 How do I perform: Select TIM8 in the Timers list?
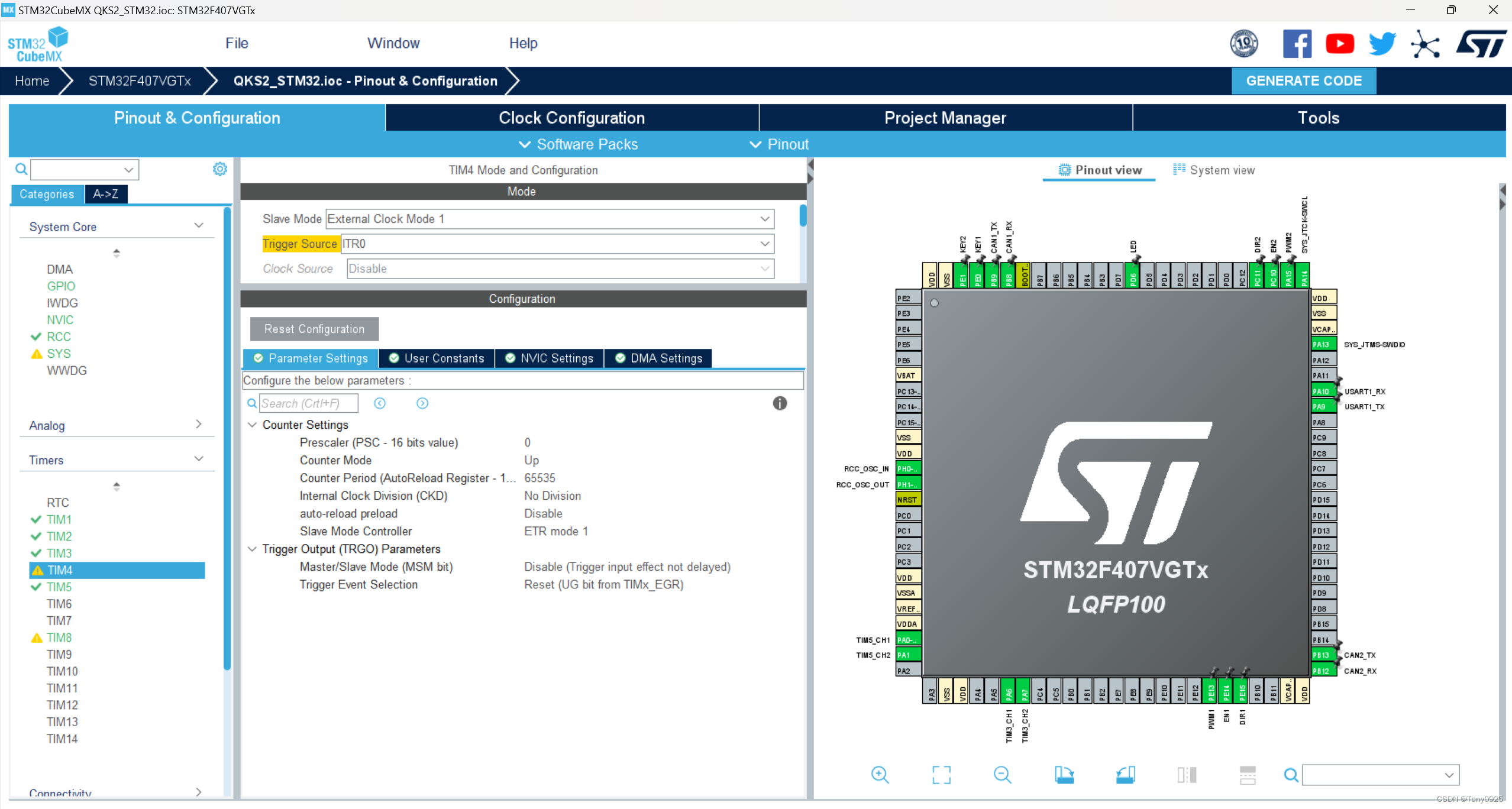pyautogui.click(x=59, y=638)
